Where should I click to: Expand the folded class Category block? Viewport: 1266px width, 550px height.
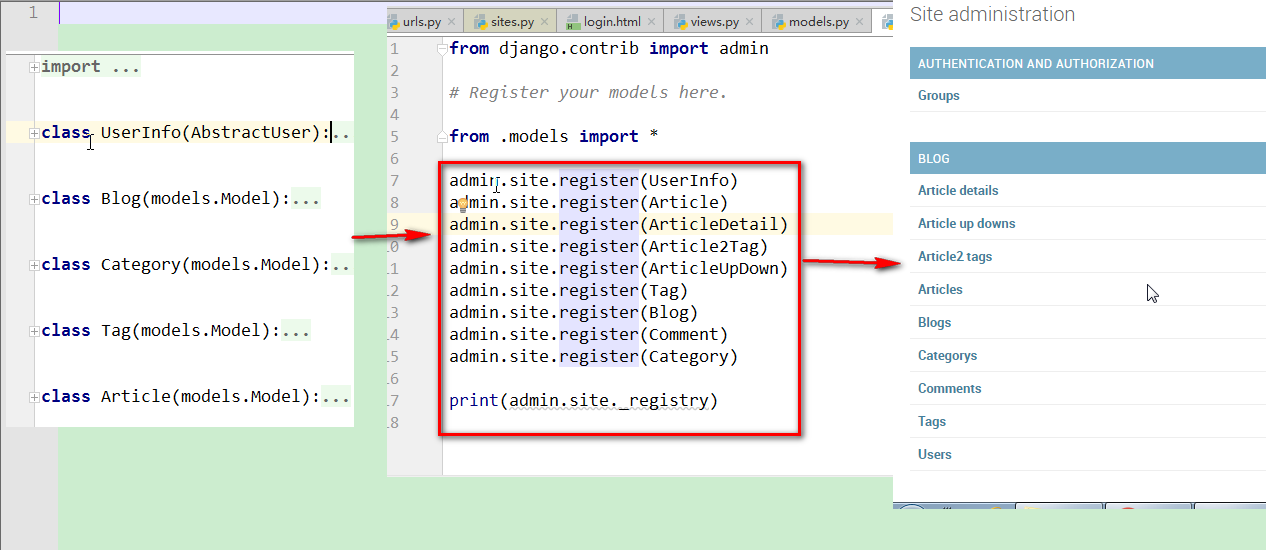[34, 265]
